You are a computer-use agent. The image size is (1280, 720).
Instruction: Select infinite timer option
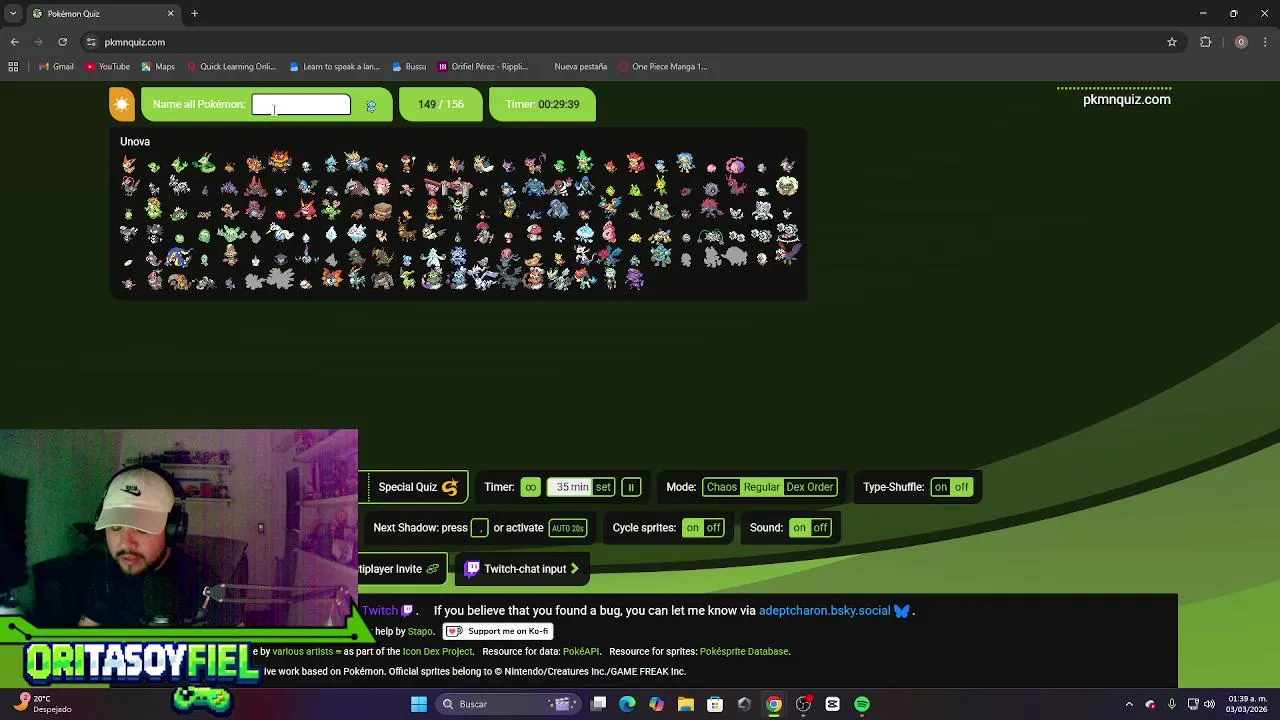pyautogui.click(x=530, y=487)
